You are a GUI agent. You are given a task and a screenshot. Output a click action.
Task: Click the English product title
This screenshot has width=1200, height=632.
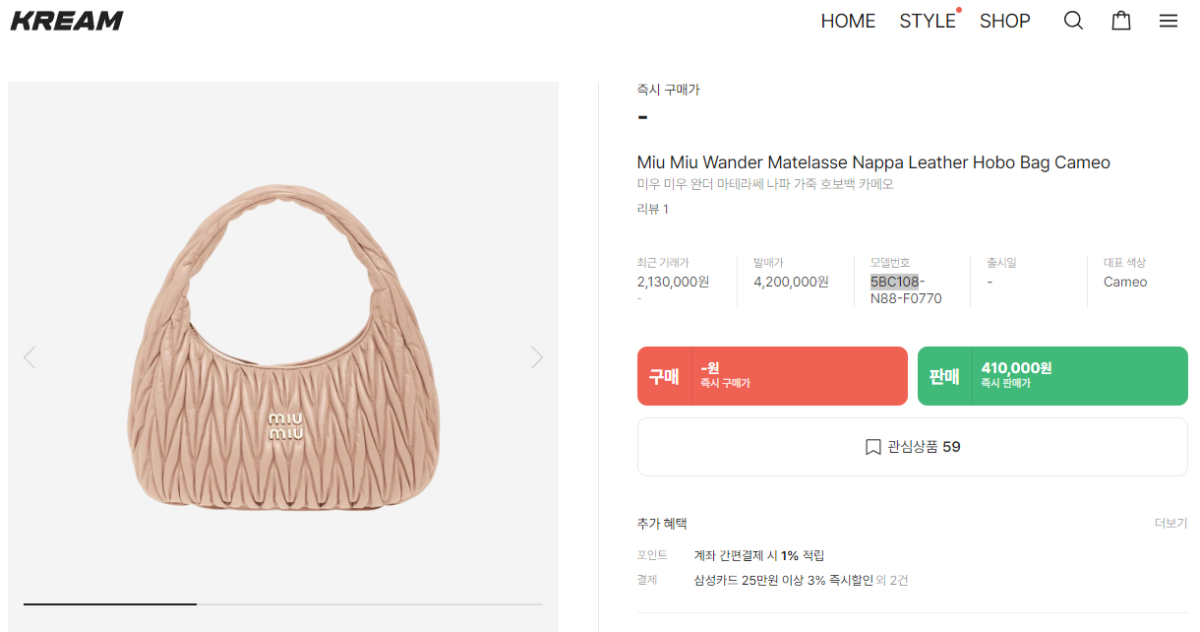[873, 162]
